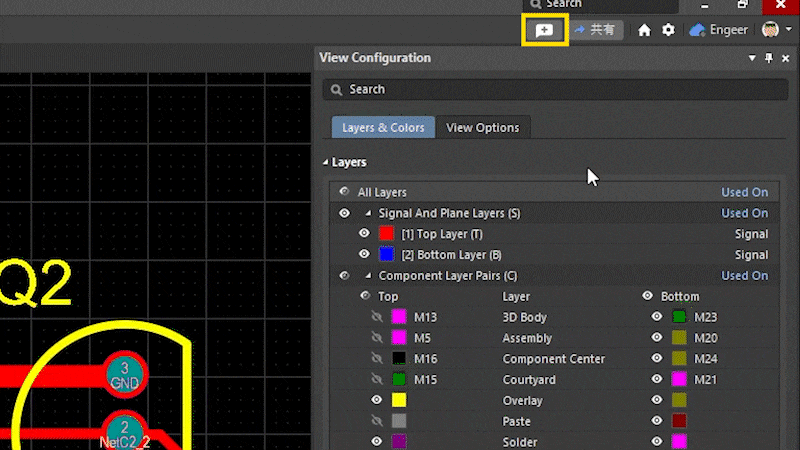Hide the Top Layer (T)
Viewport: 800px width, 450px height.
point(364,233)
